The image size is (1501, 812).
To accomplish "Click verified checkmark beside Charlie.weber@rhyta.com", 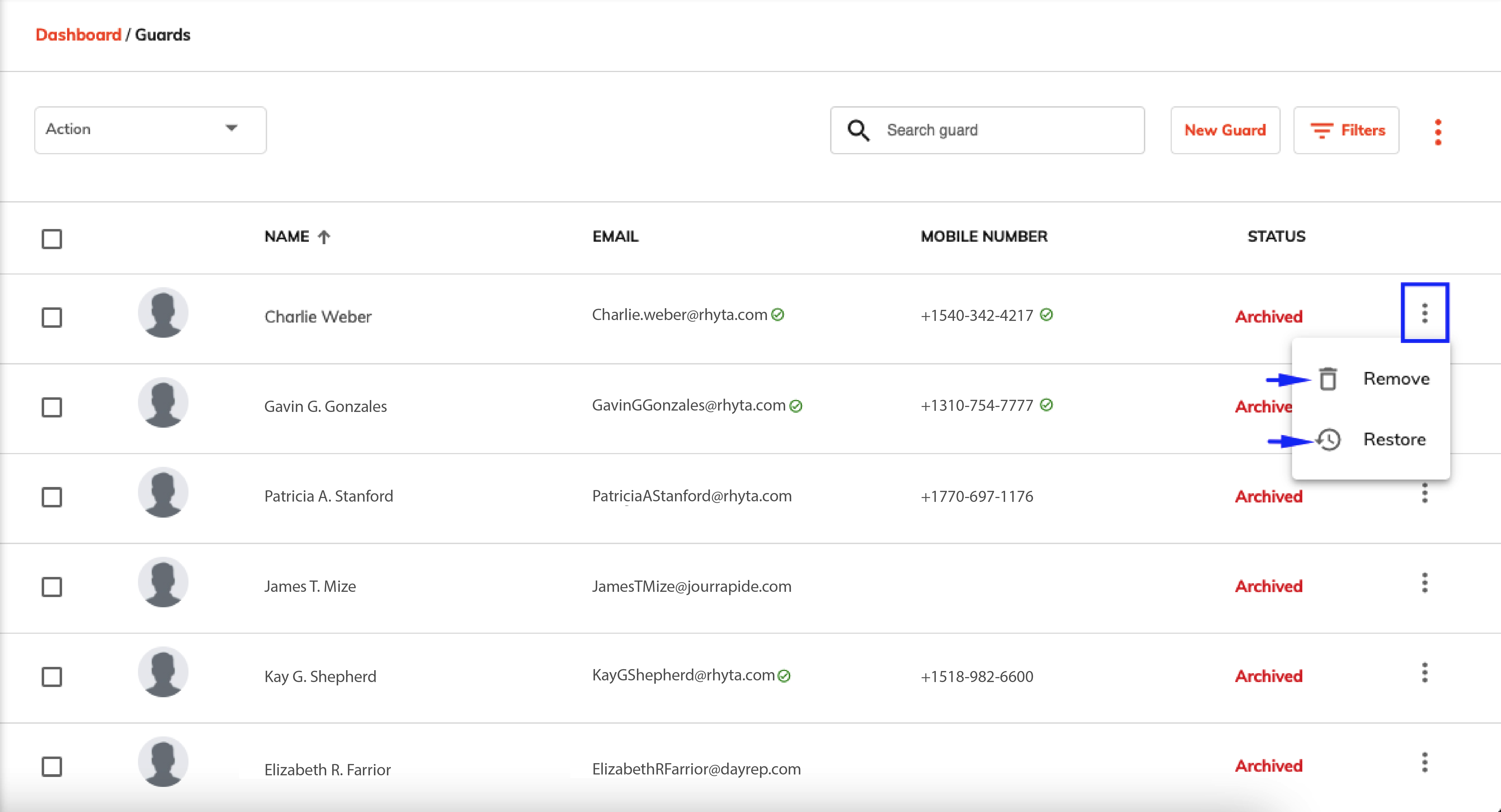I will [778, 315].
